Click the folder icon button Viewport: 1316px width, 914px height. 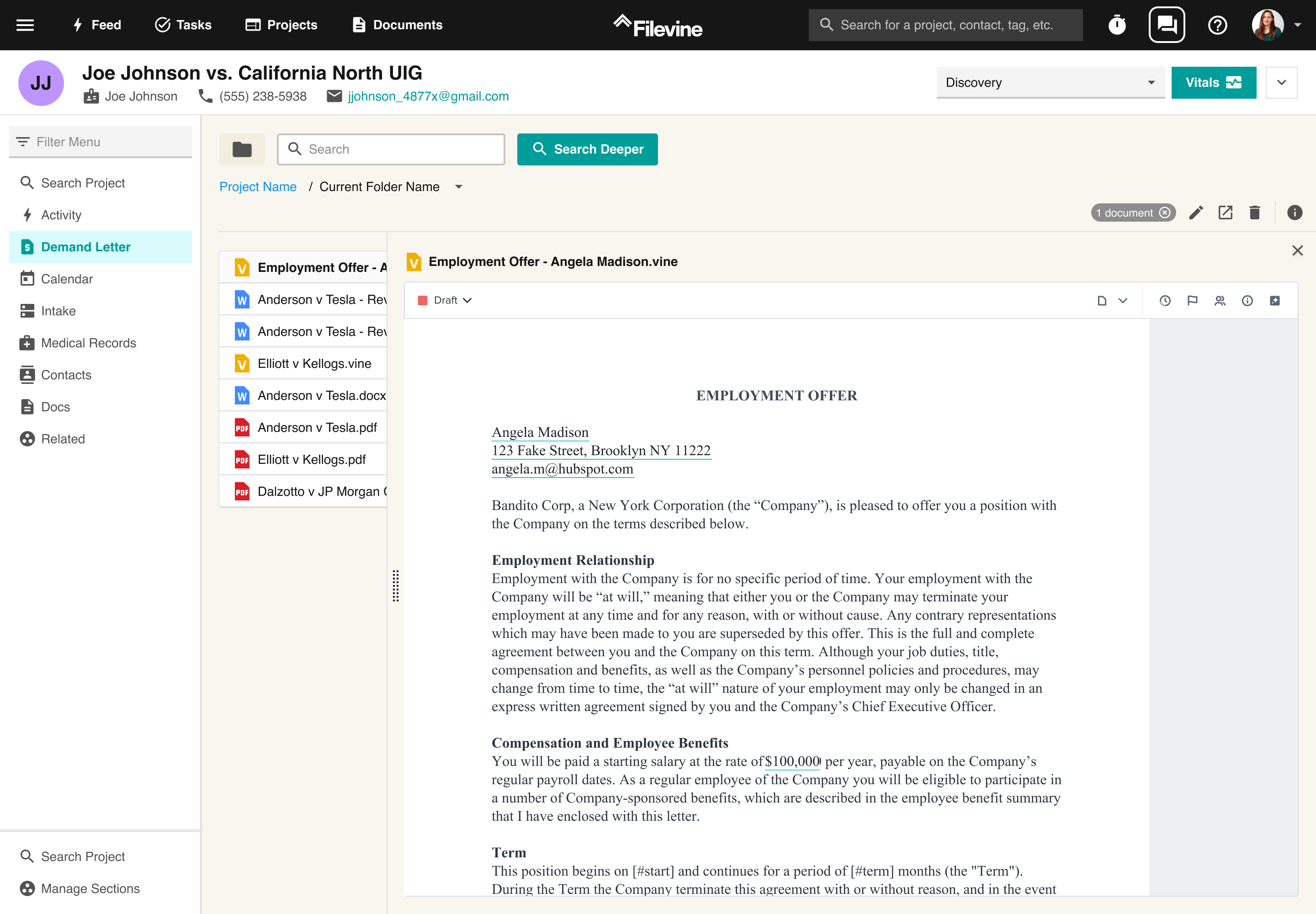tap(242, 149)
